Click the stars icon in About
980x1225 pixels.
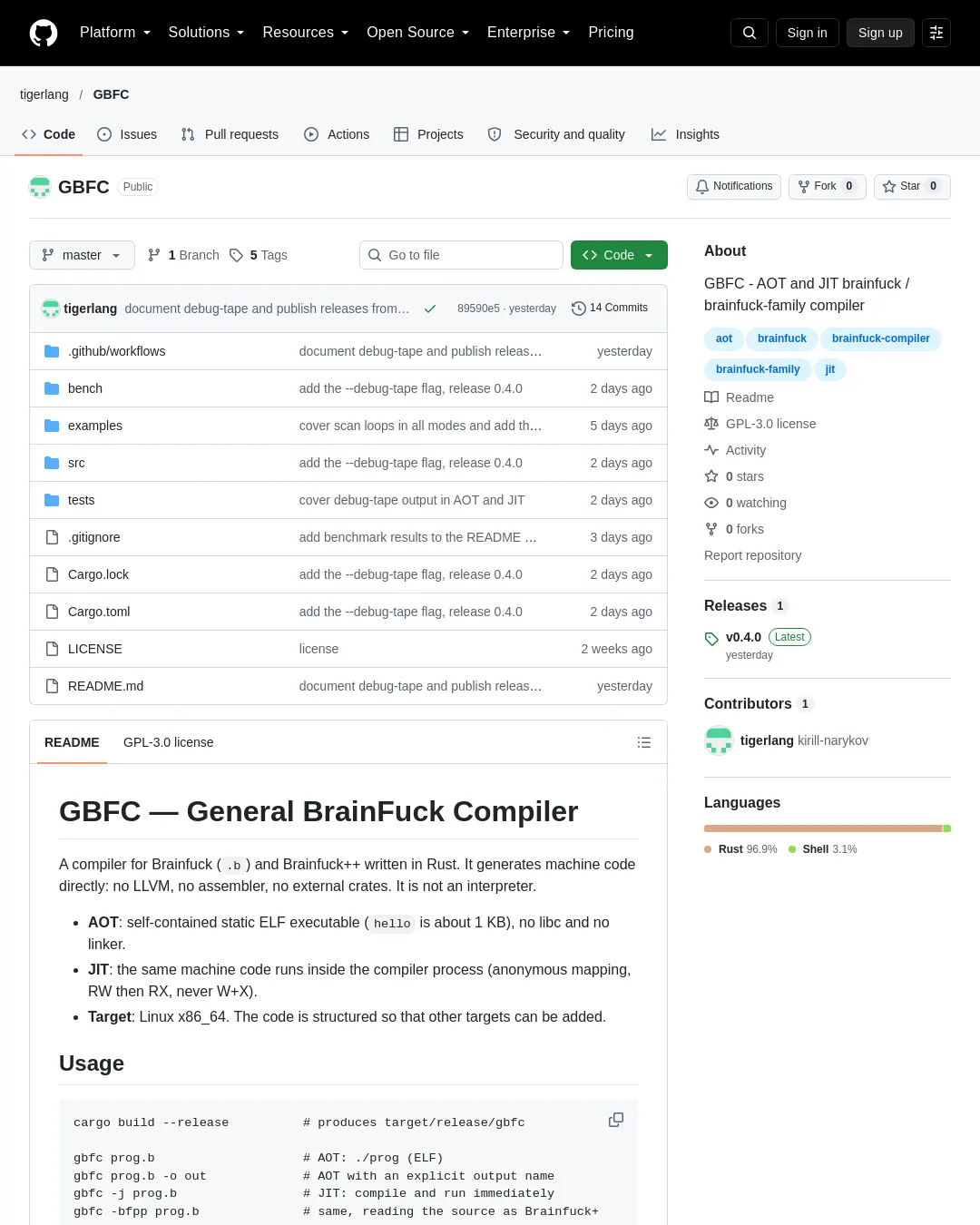(x=711, y=476)
